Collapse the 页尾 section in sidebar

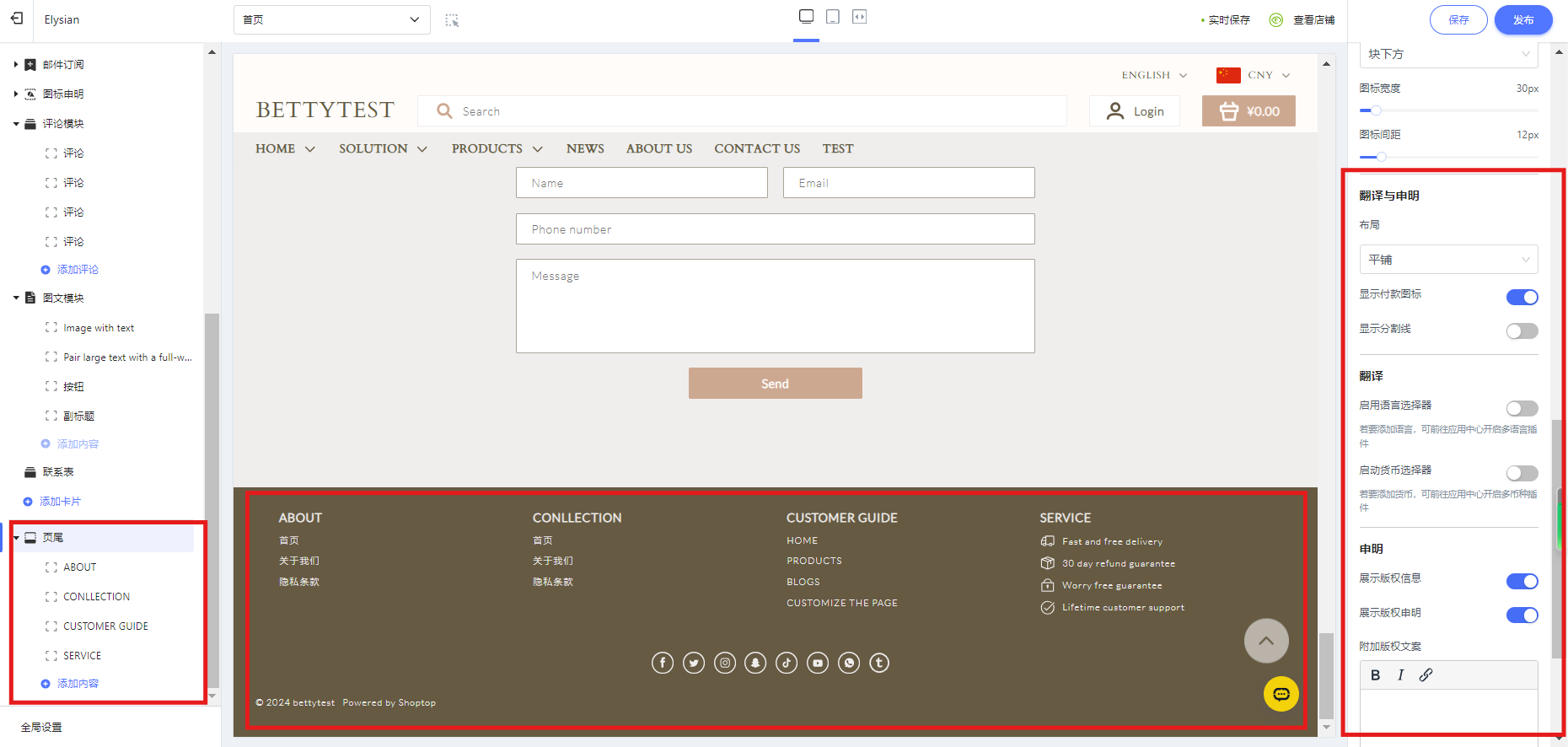pyautogui.click(x=16, y=538)
